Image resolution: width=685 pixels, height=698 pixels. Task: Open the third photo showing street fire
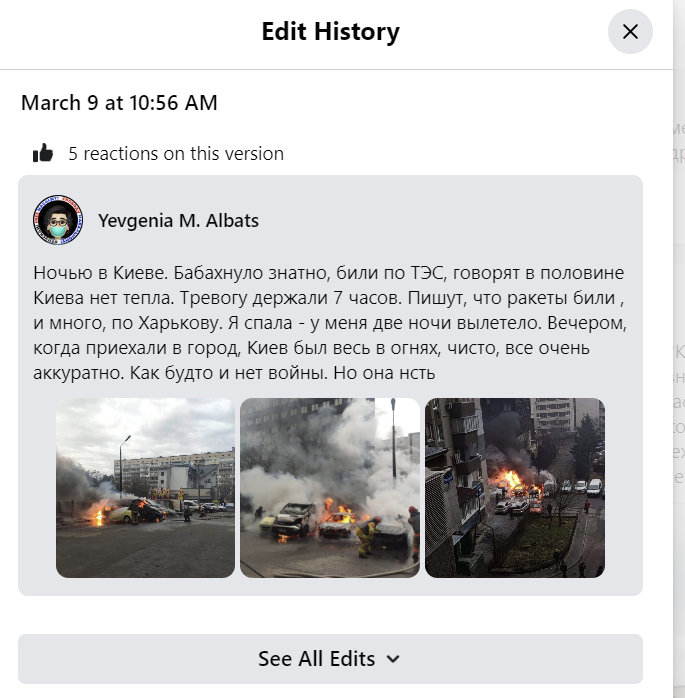tap(515, 488)
